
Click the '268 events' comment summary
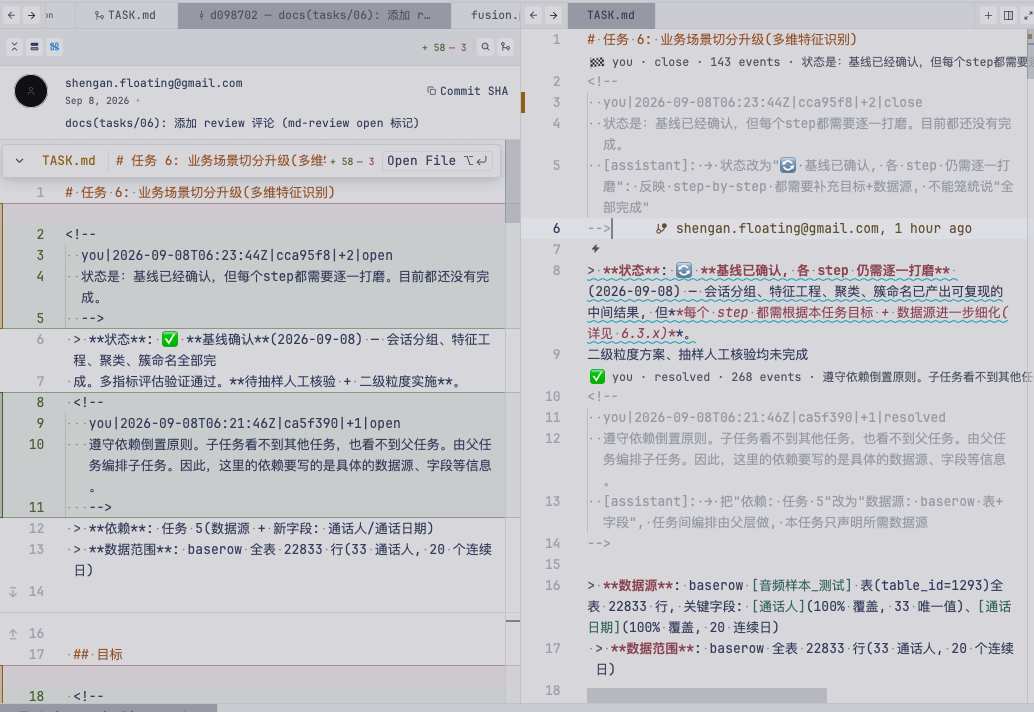pyautogui.click(x=766, y=377)
